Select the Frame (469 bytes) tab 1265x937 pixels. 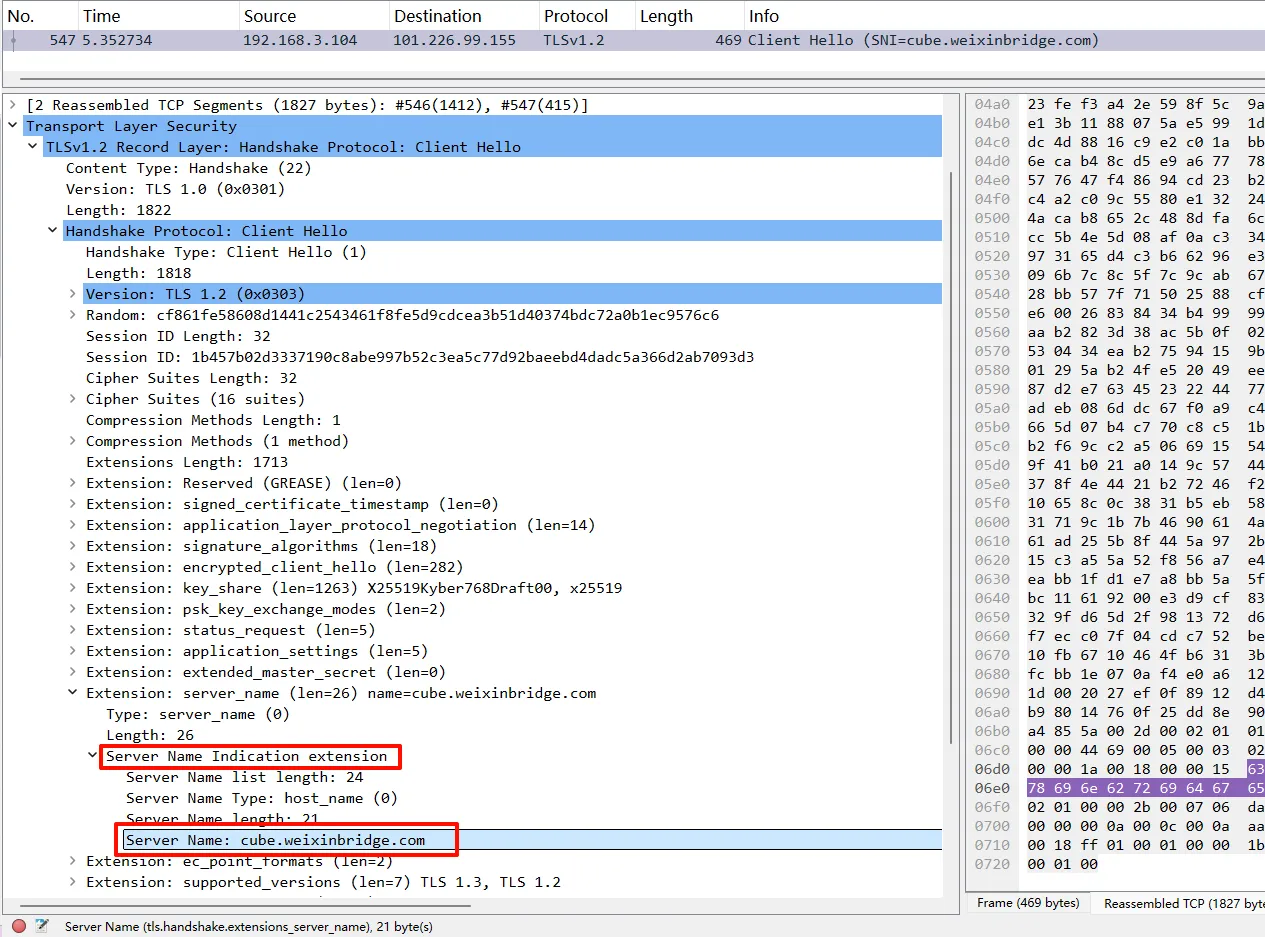(1027, 903)
